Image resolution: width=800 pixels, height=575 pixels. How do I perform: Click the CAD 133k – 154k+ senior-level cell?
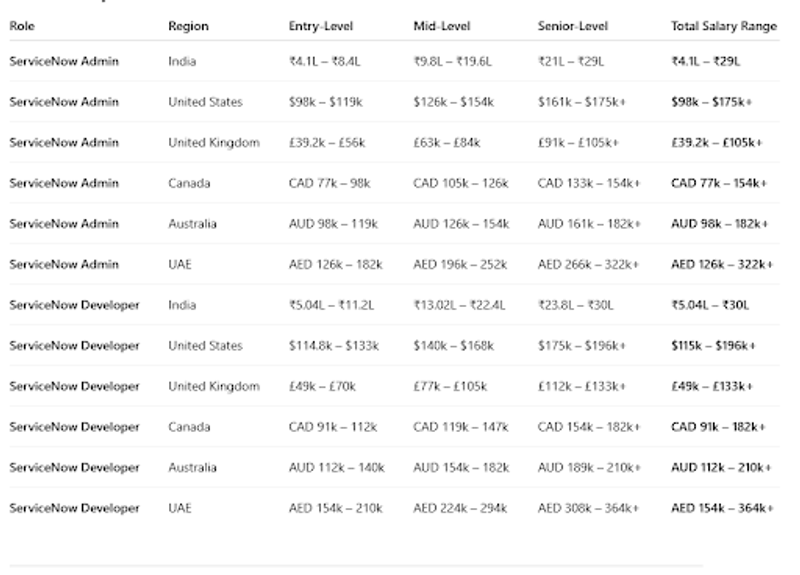point(588,183)
